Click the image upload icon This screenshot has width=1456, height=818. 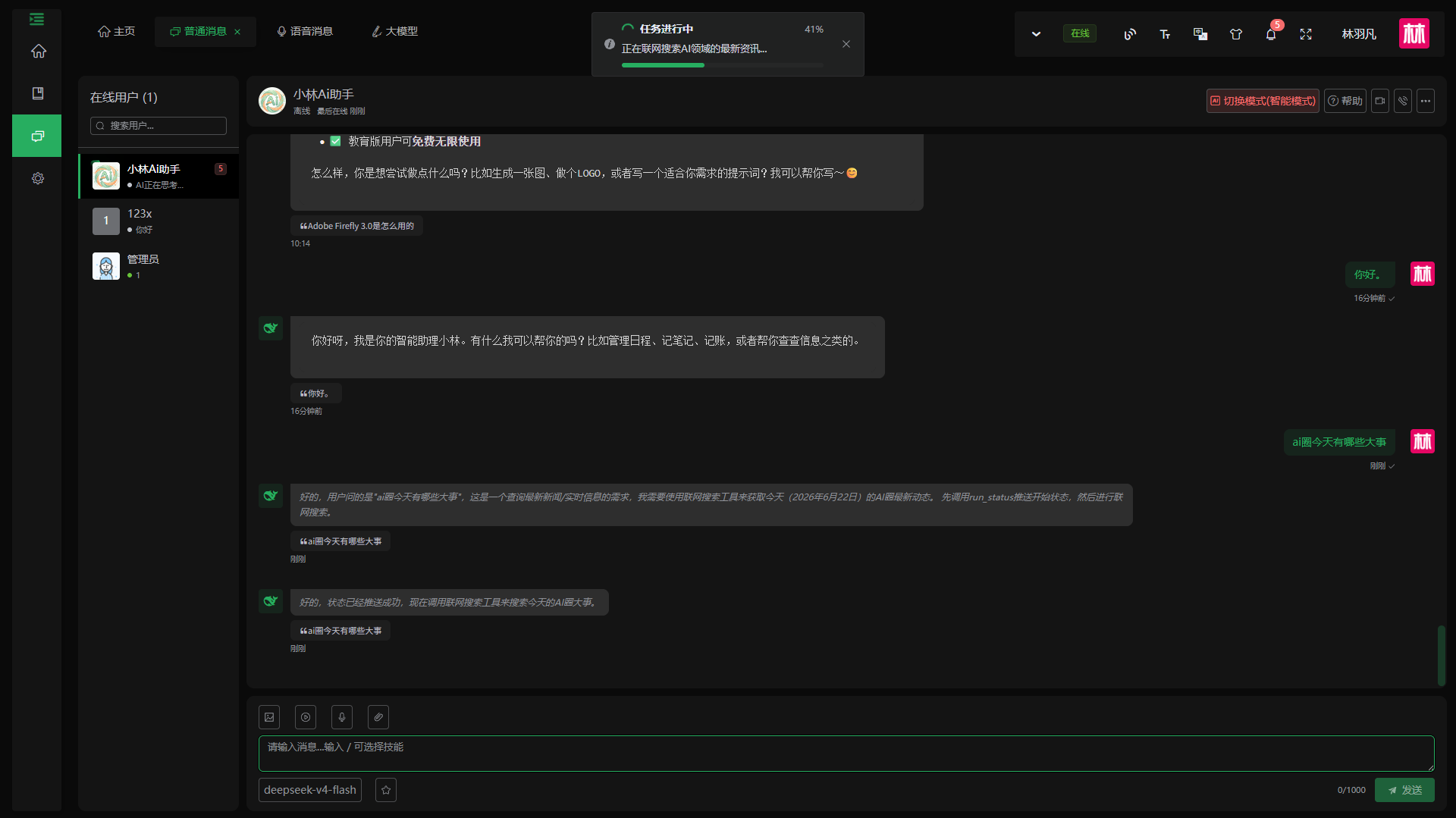tap(269, 717)
